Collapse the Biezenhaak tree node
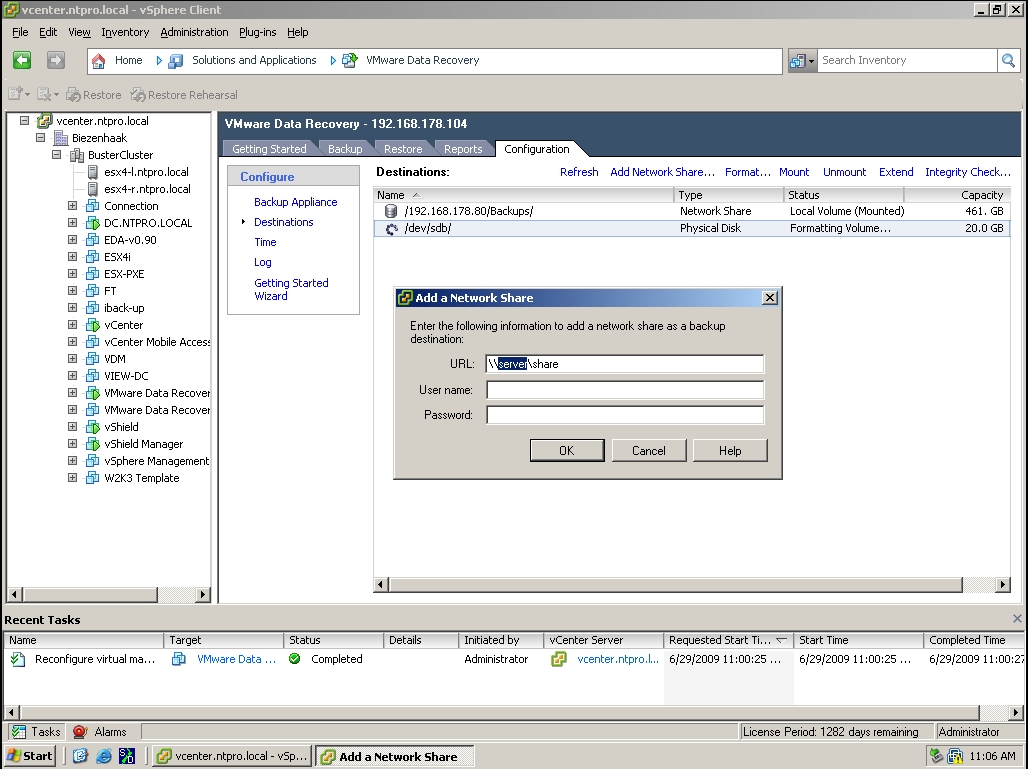 (41, 138)
